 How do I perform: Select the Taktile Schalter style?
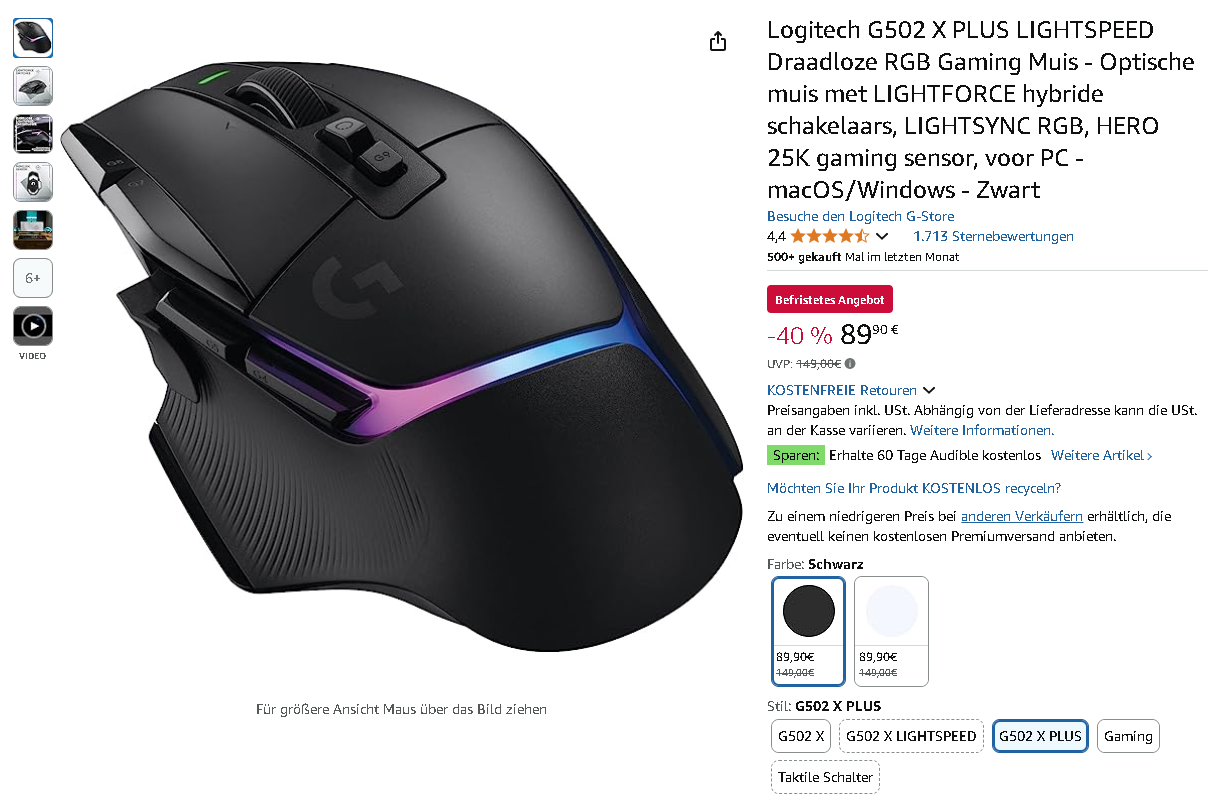pos(825,777)
